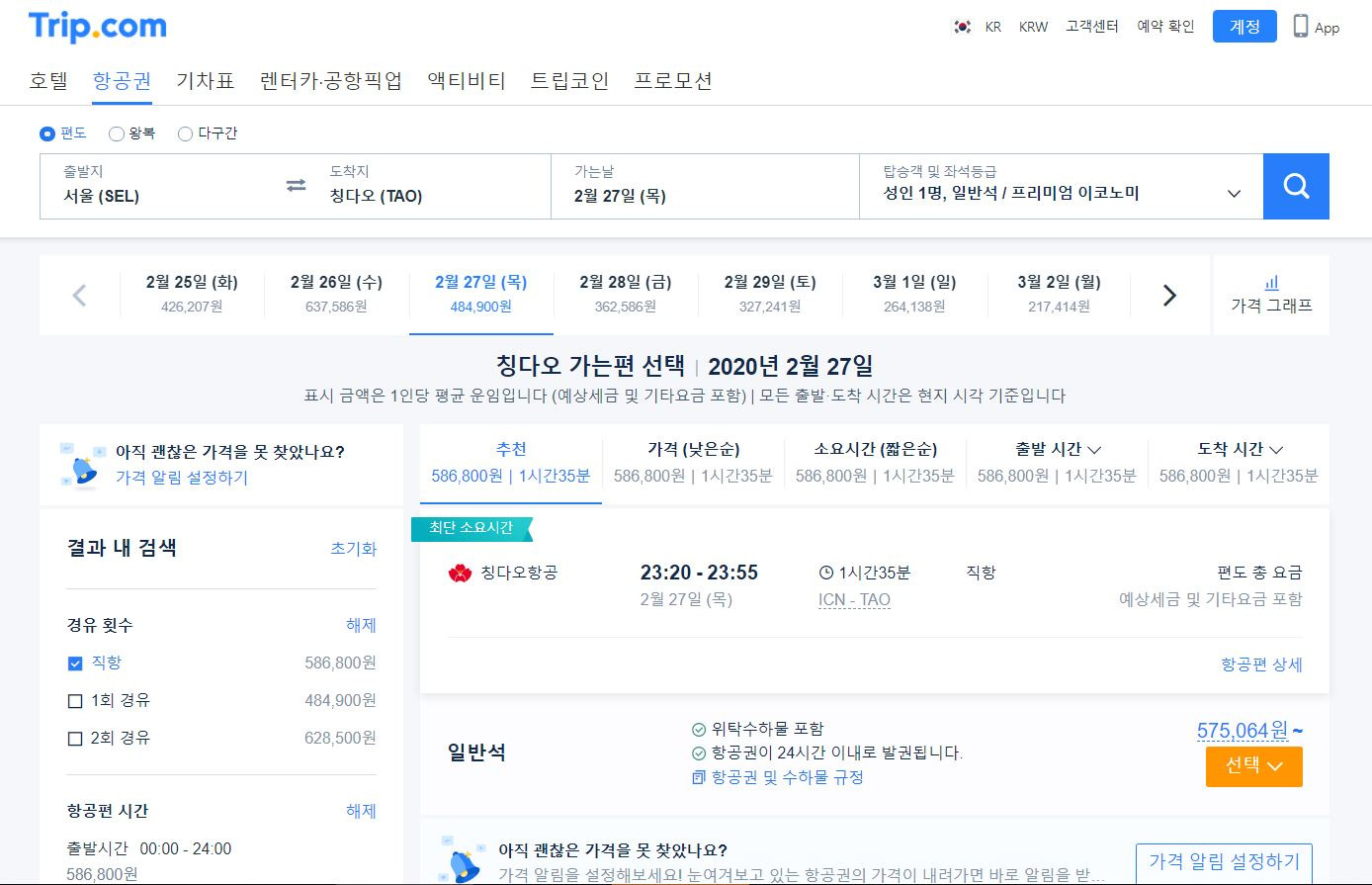Select date 2월 29일 (토)
Viewport: 1372px width, 885px height.
click(770, 294)
